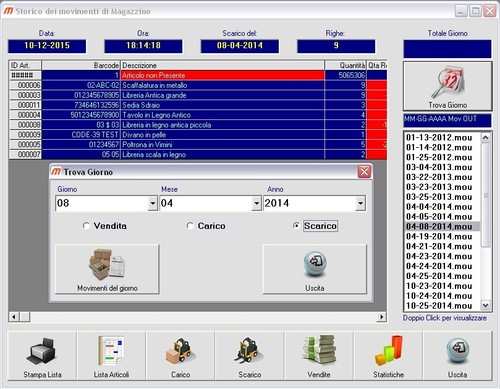Print list with Stampa Lista

(42, 356)
